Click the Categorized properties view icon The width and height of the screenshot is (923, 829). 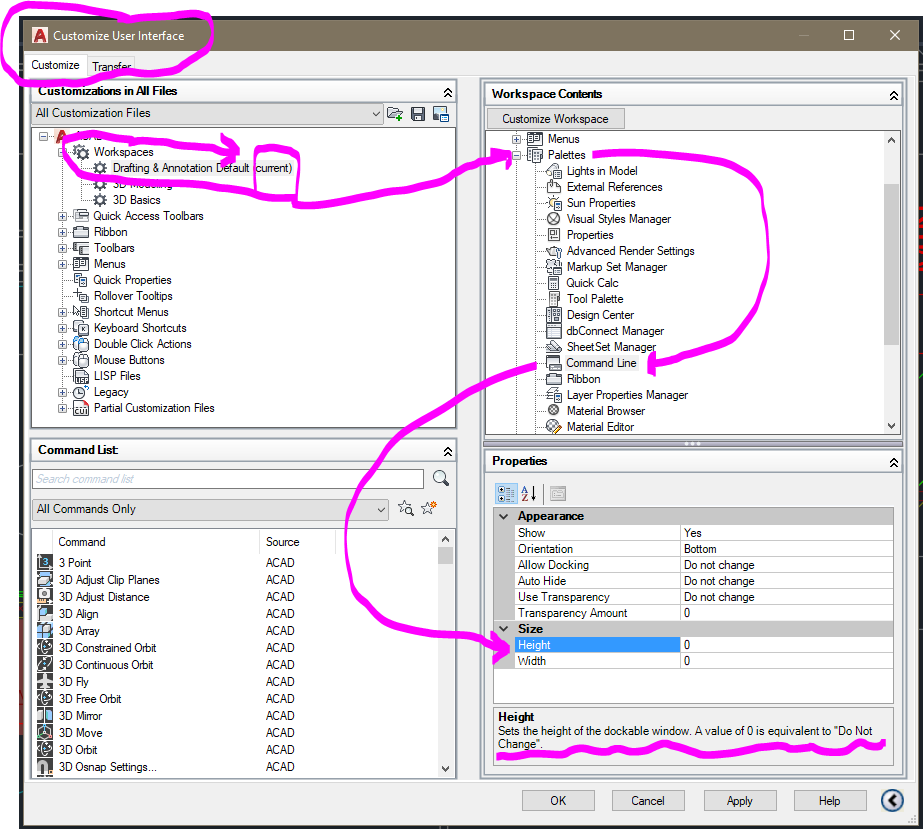507,493
